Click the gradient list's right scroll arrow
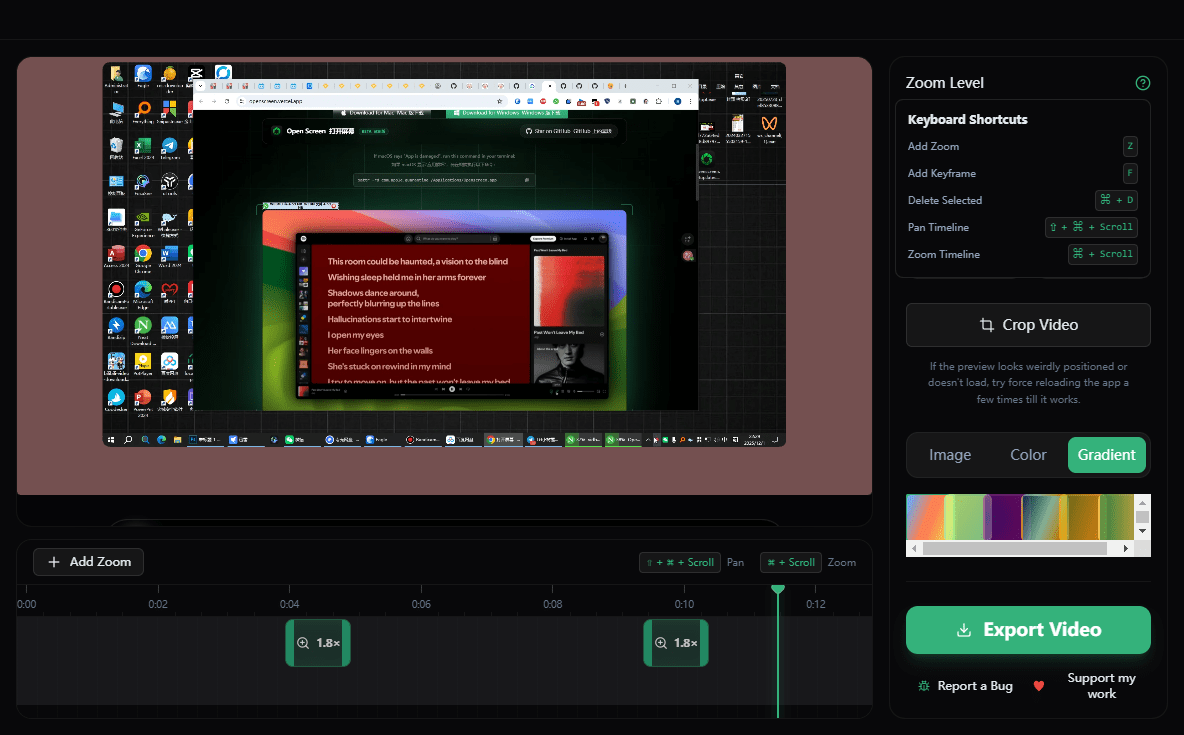1184x735 pixels. point(1126,549)
